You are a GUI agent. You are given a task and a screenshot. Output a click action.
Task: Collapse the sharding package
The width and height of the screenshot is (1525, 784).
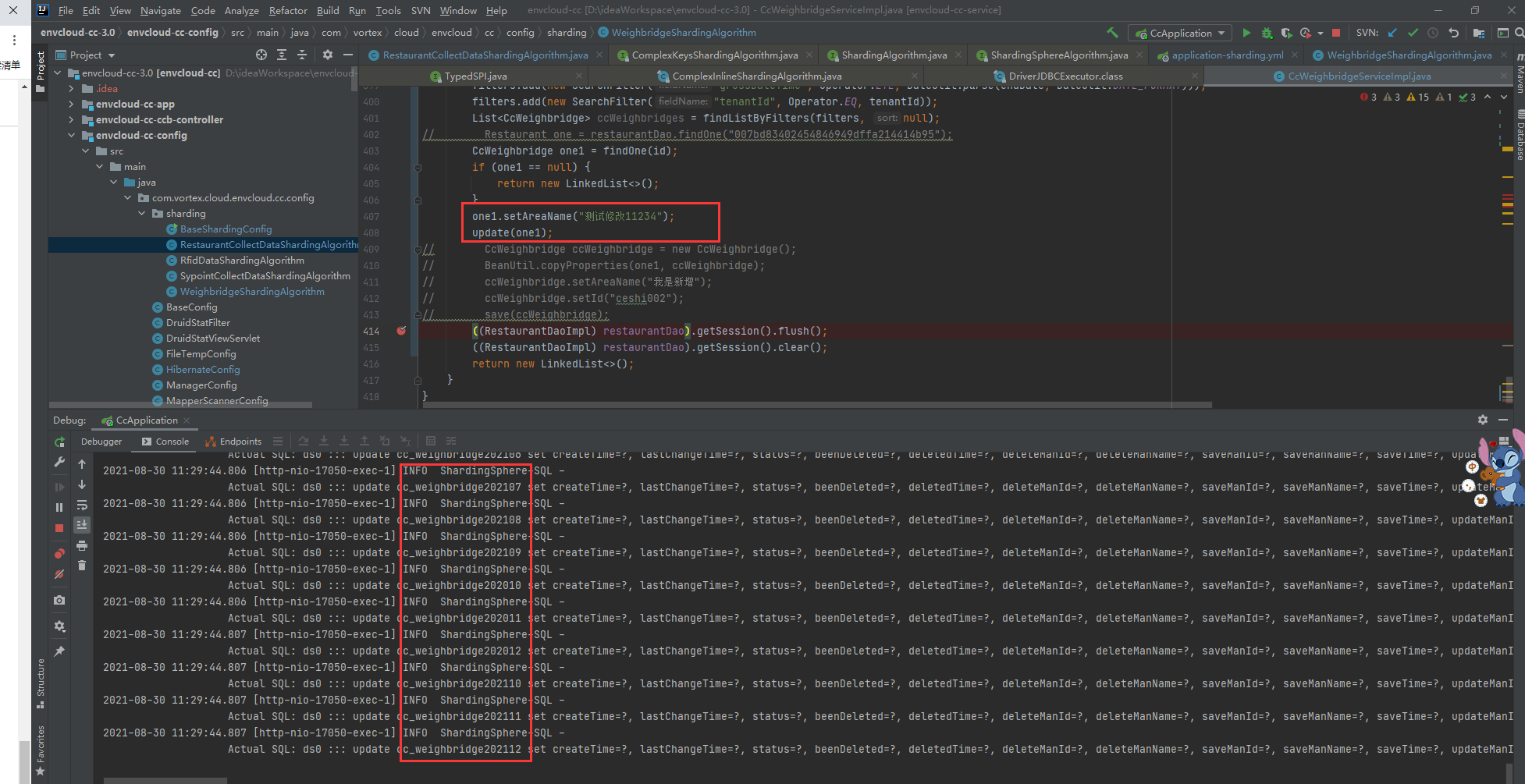pyautogui.click(x=142, y=213)
